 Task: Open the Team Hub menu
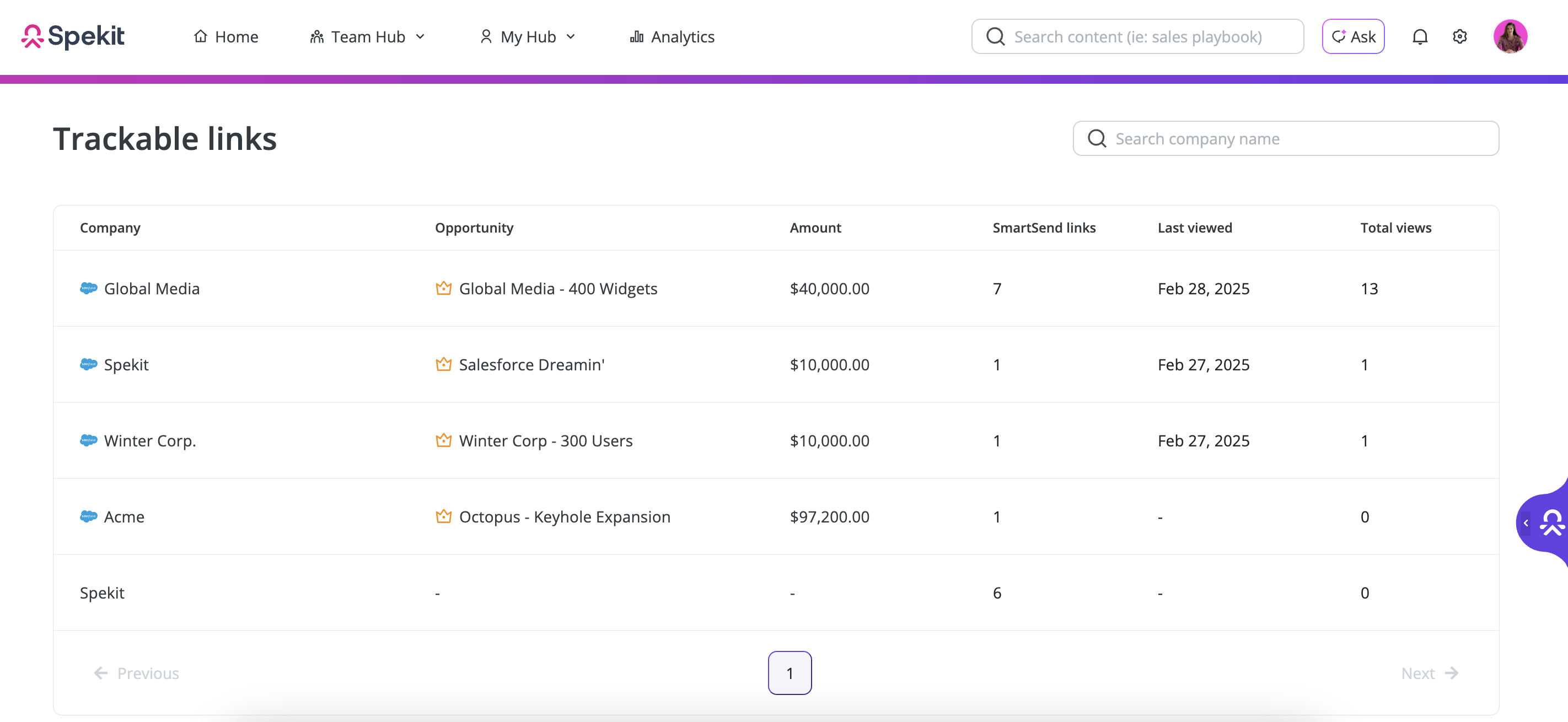coord(368,37)
